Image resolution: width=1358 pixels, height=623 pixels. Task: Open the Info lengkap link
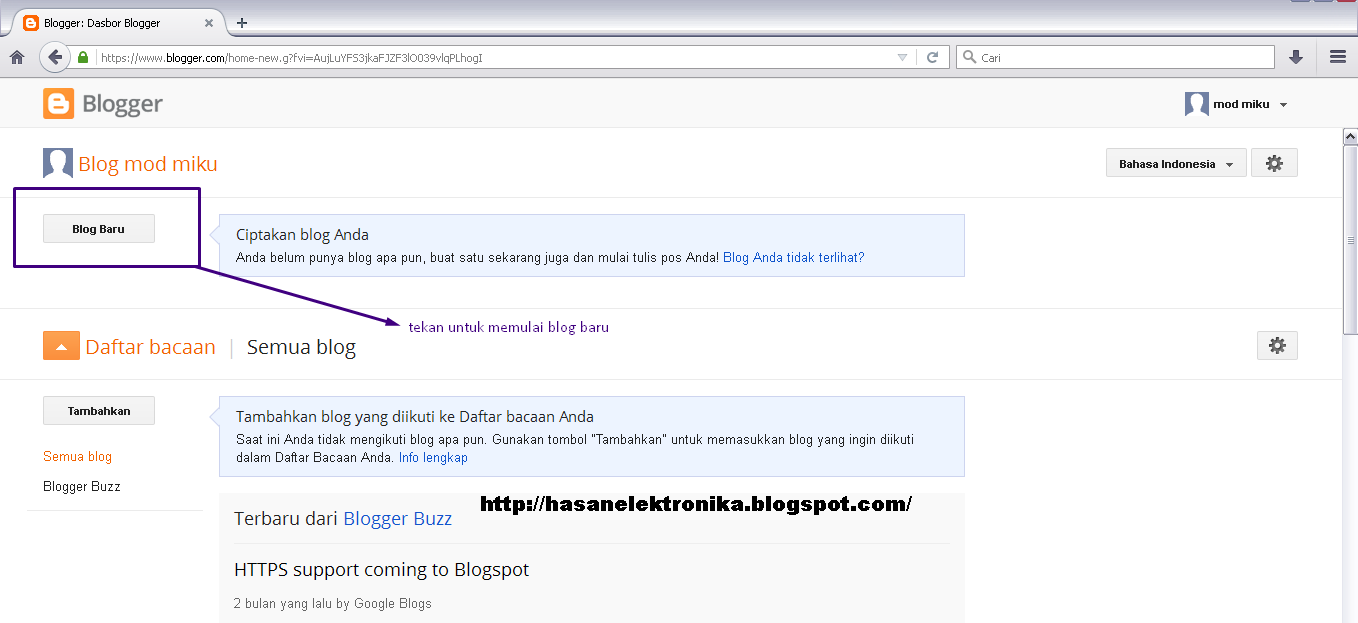point(433,458)
